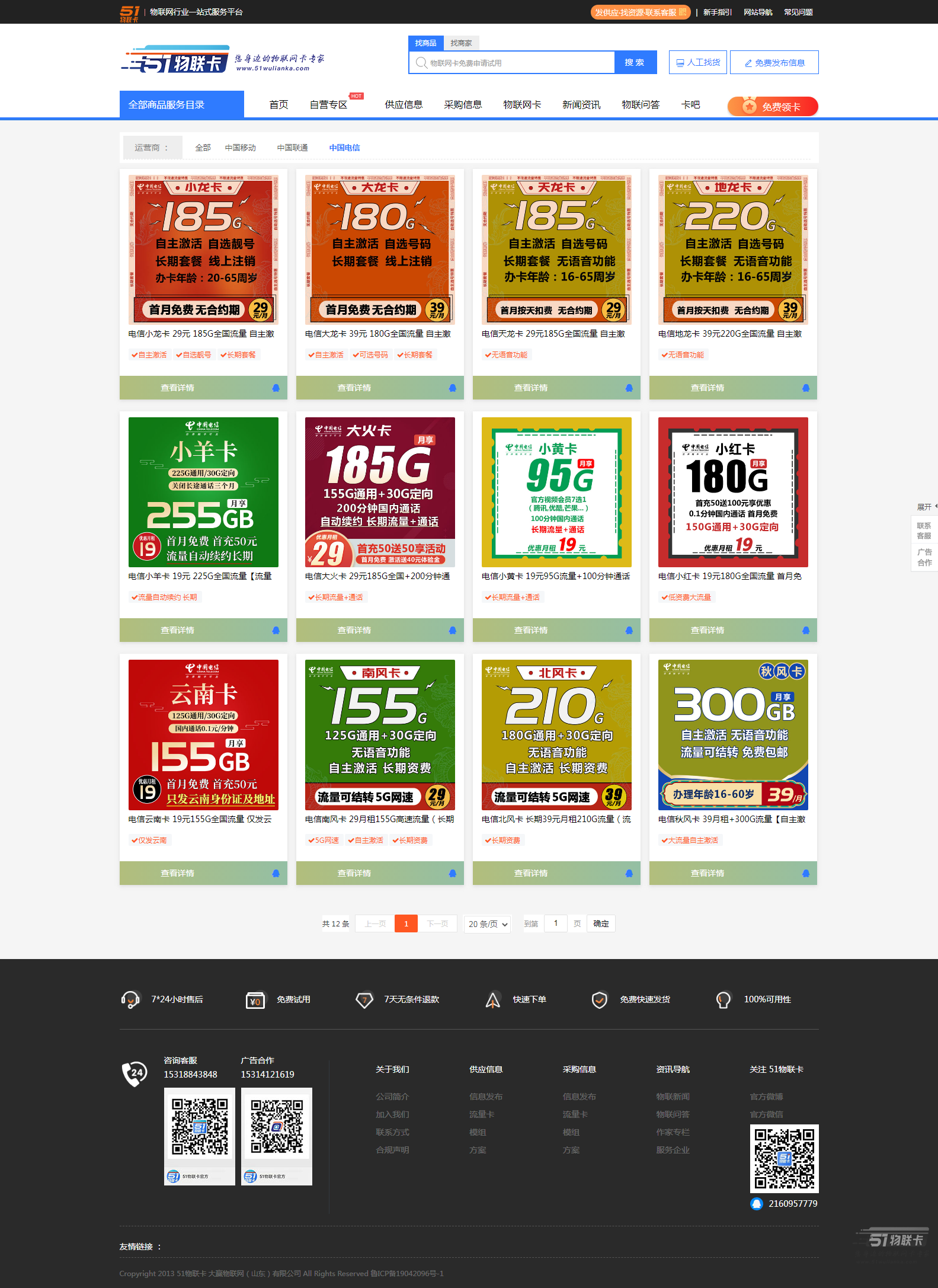This screenshot has height=1288, width=938.
Task: Click the 100%可用性 bulb icon
Action: point(723,1000)
